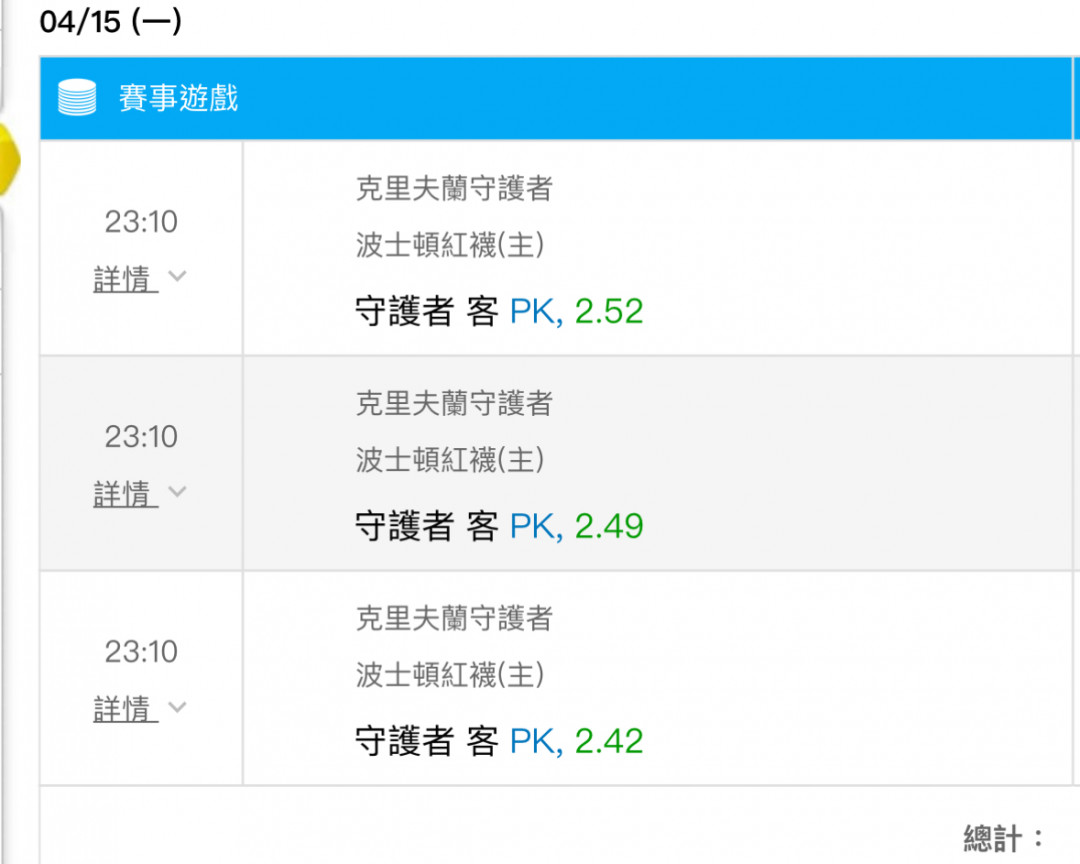Click 克里夫蘭守護者 team name in the second row

point(454,403)
